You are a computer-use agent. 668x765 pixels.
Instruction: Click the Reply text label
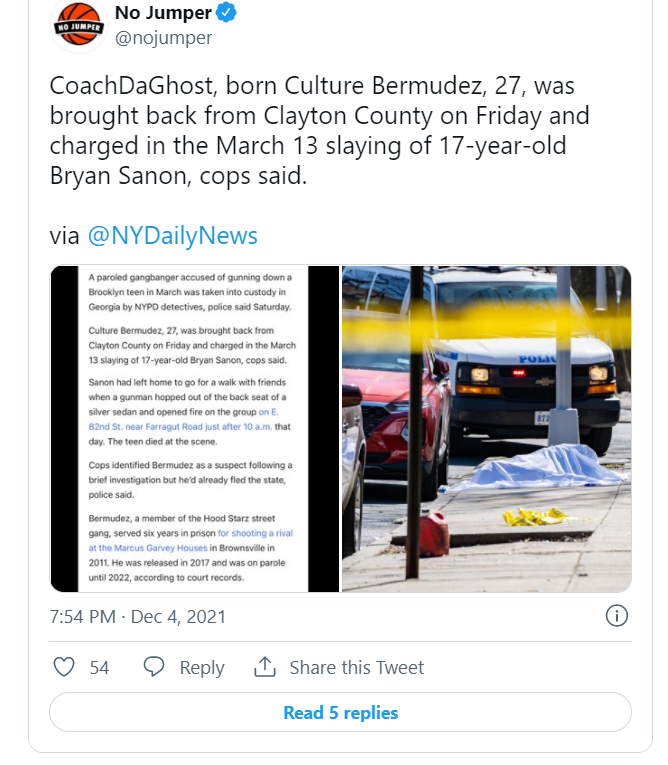click(202, 668)
